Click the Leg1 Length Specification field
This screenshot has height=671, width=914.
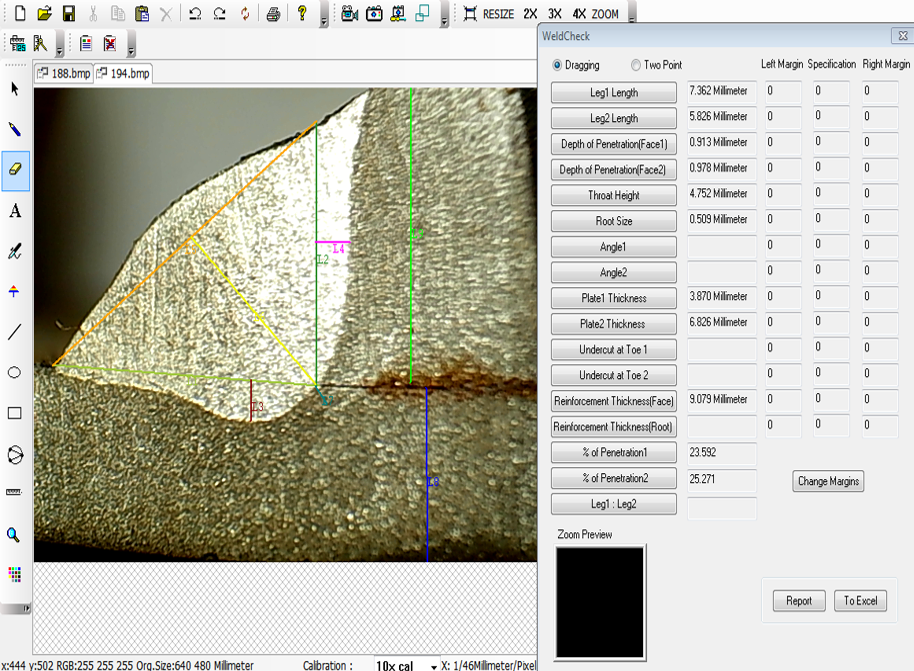coord(831,92)
